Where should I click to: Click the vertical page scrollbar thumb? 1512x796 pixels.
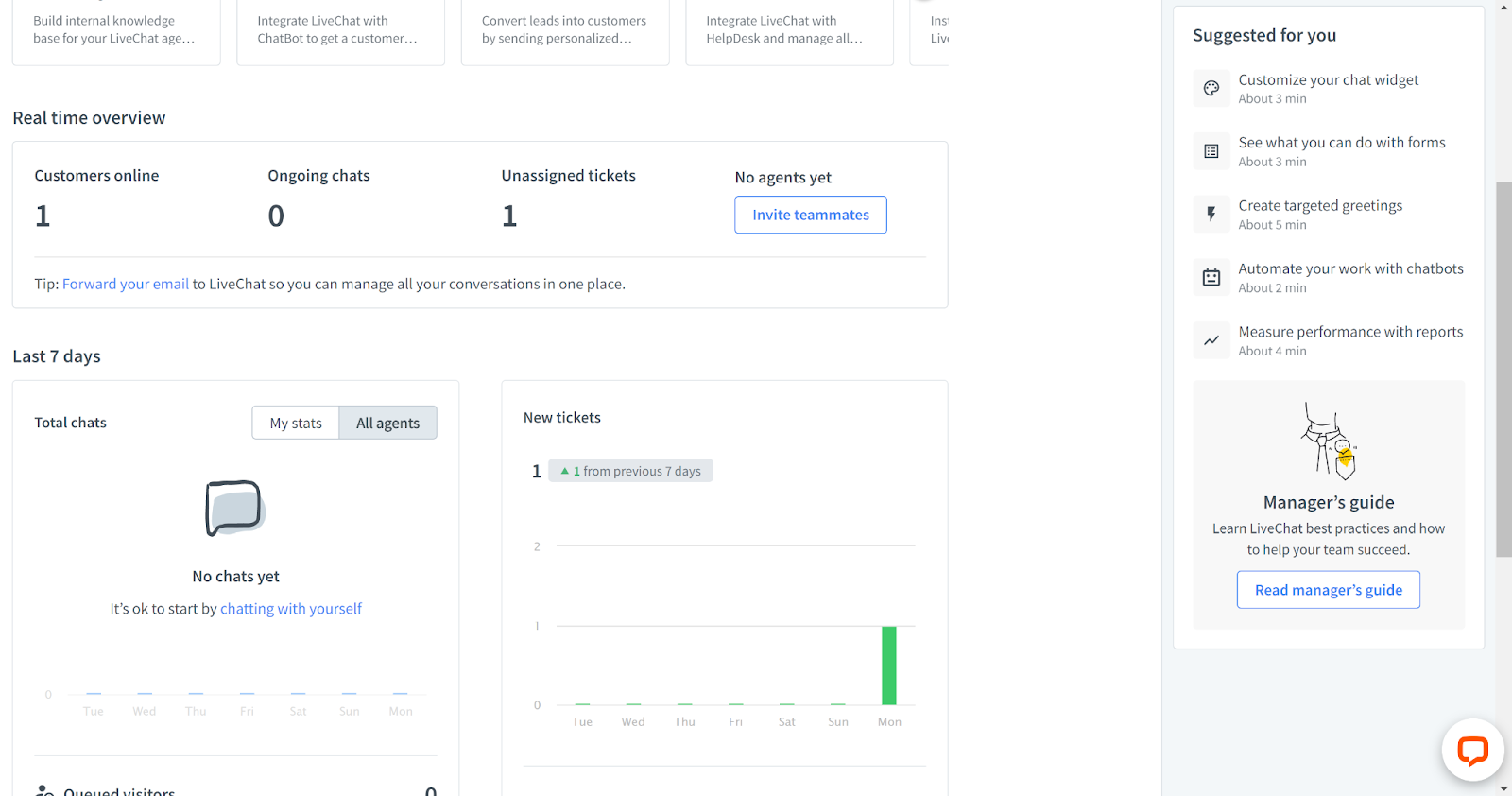(1503, 369)
